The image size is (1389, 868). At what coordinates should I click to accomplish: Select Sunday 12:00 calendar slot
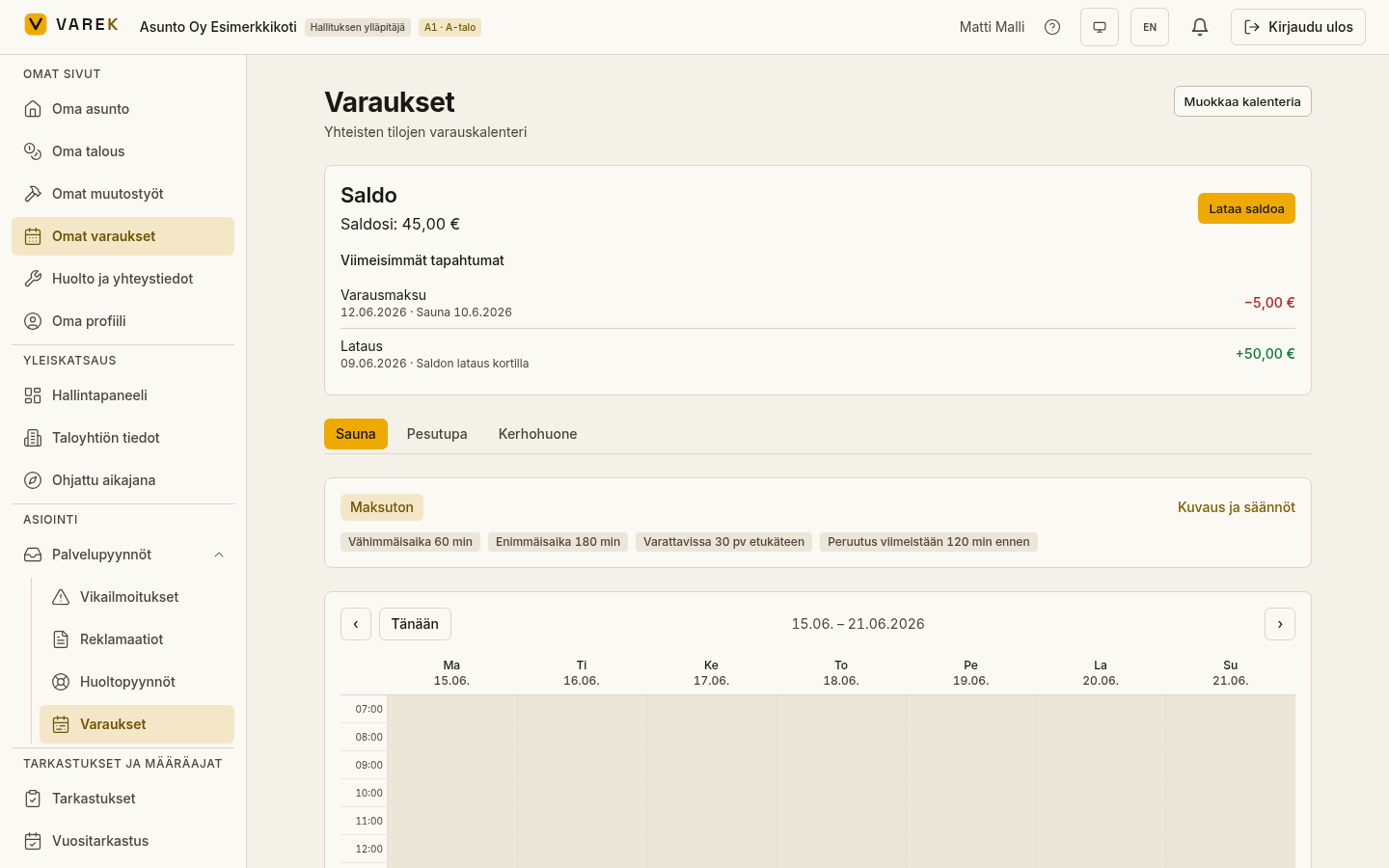(x=1231, y=849)
